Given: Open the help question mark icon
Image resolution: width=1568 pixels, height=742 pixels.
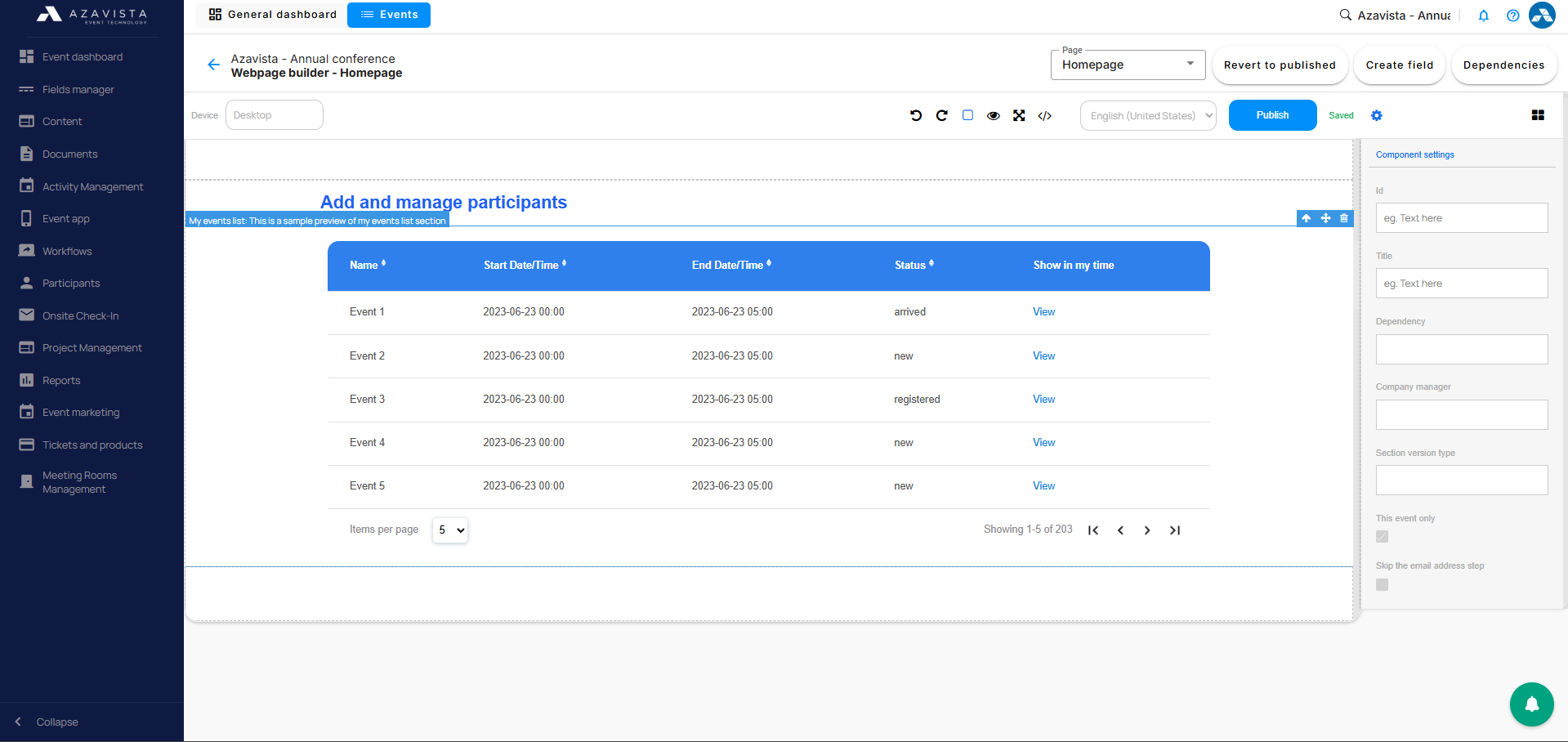Looking at the screenshot, I should click(x=1513, y=16).
